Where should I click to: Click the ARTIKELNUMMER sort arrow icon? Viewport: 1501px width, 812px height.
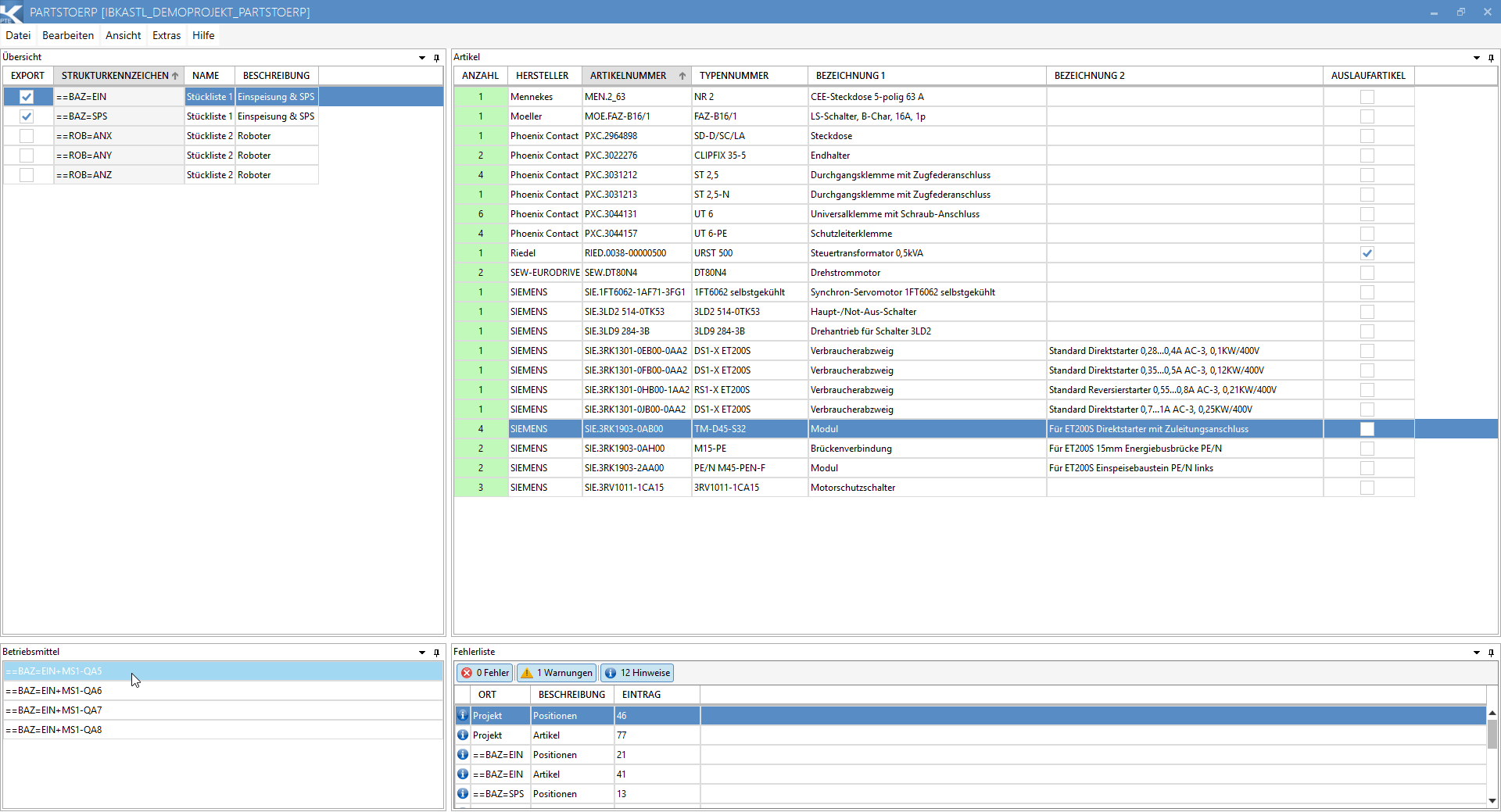[x=682, y=76]
